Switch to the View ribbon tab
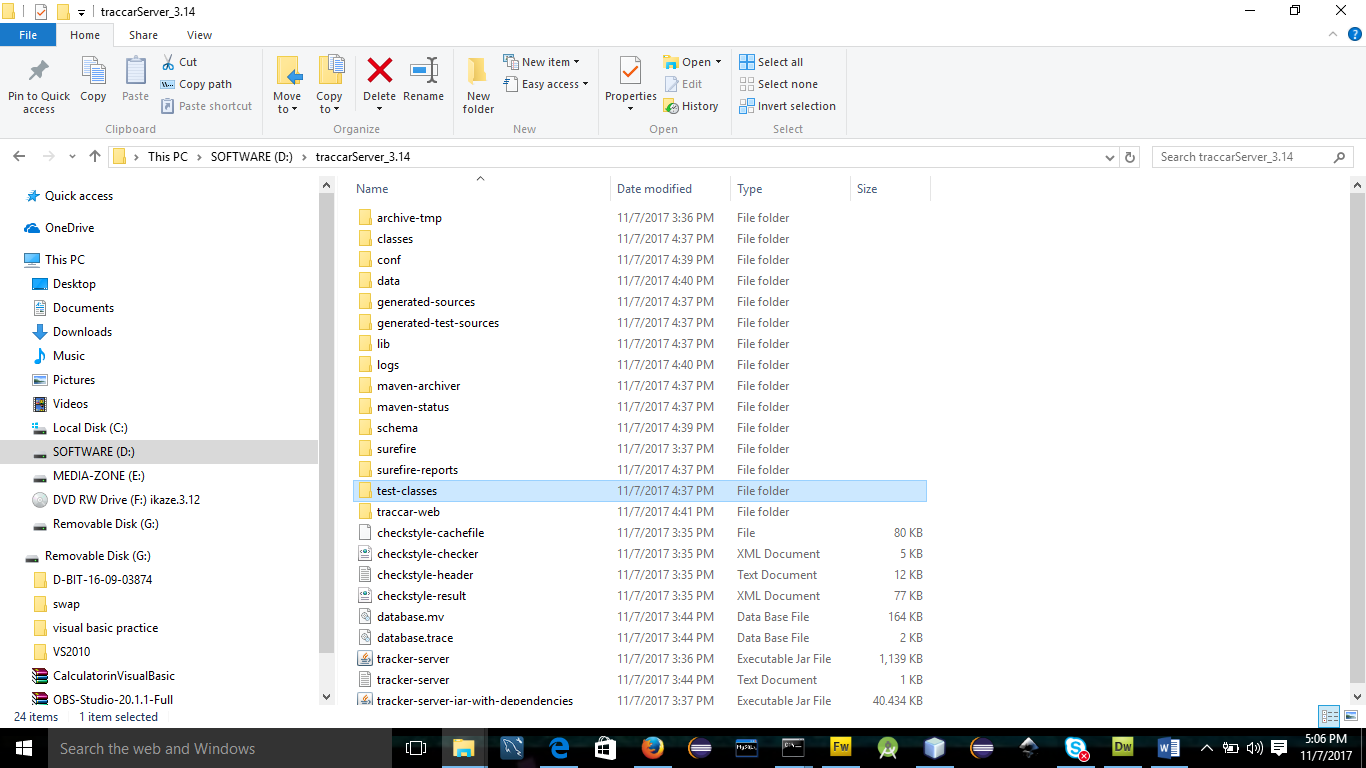 click(x=199, y=35)
